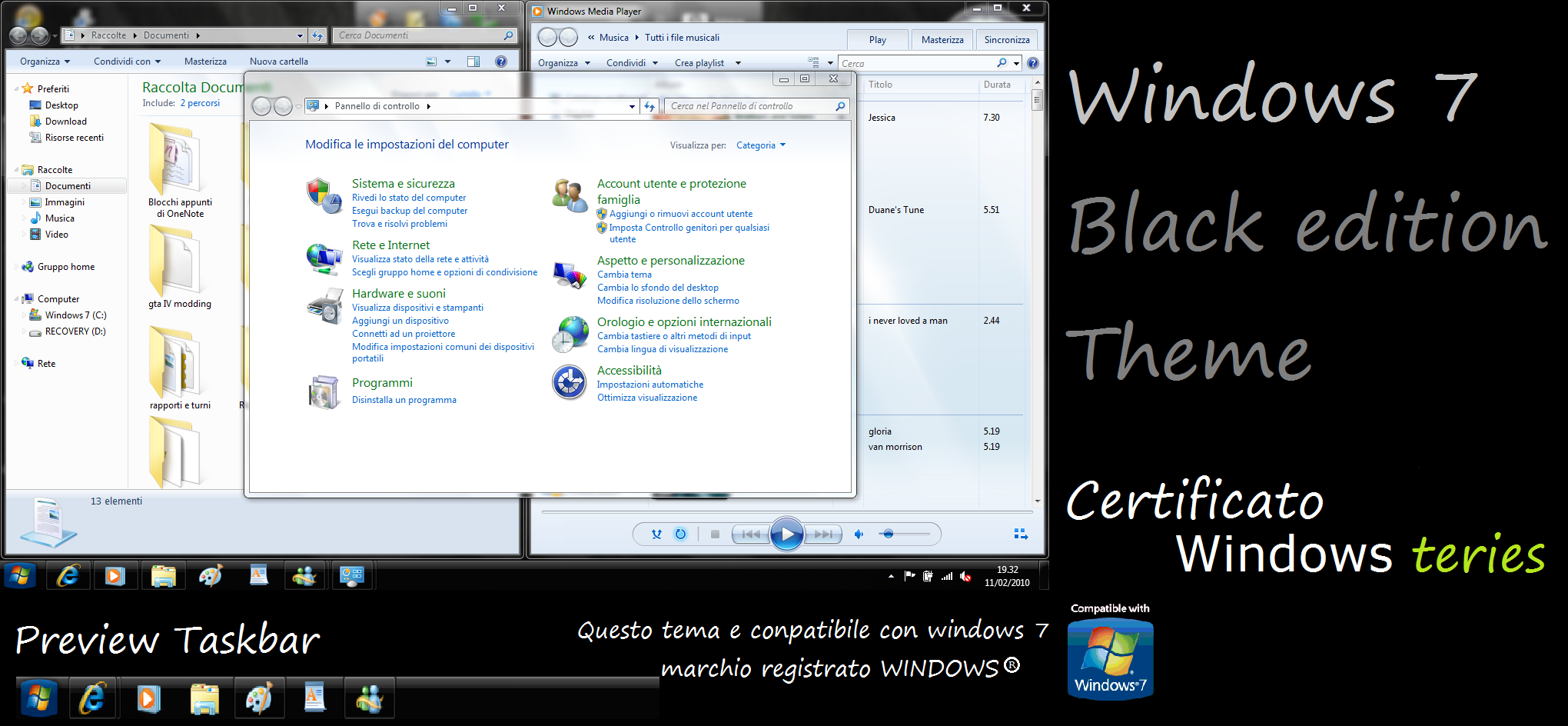Click the Accessibilità icon in Control Panel
The width and height of the screenshot is (1568, 726).
tap(569, 382)
